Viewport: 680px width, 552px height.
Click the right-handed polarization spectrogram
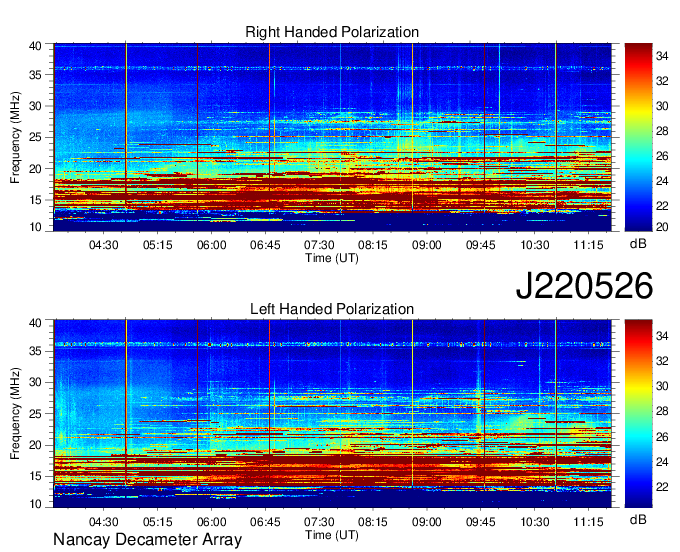point(333,137)
